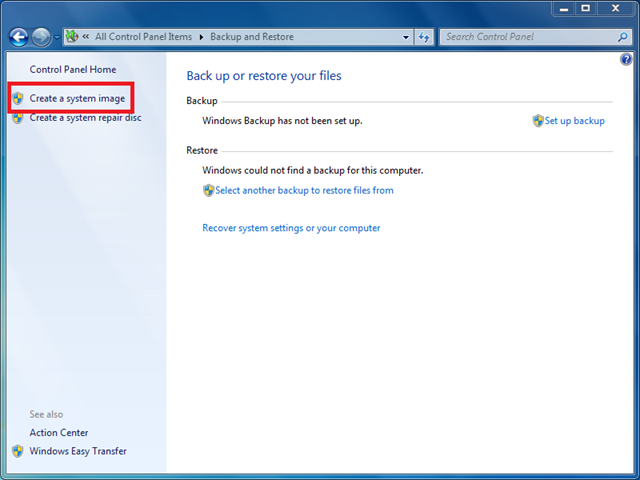Click the Back navigation arrow
Screen dimensions: 640x480
coord(18,37)
